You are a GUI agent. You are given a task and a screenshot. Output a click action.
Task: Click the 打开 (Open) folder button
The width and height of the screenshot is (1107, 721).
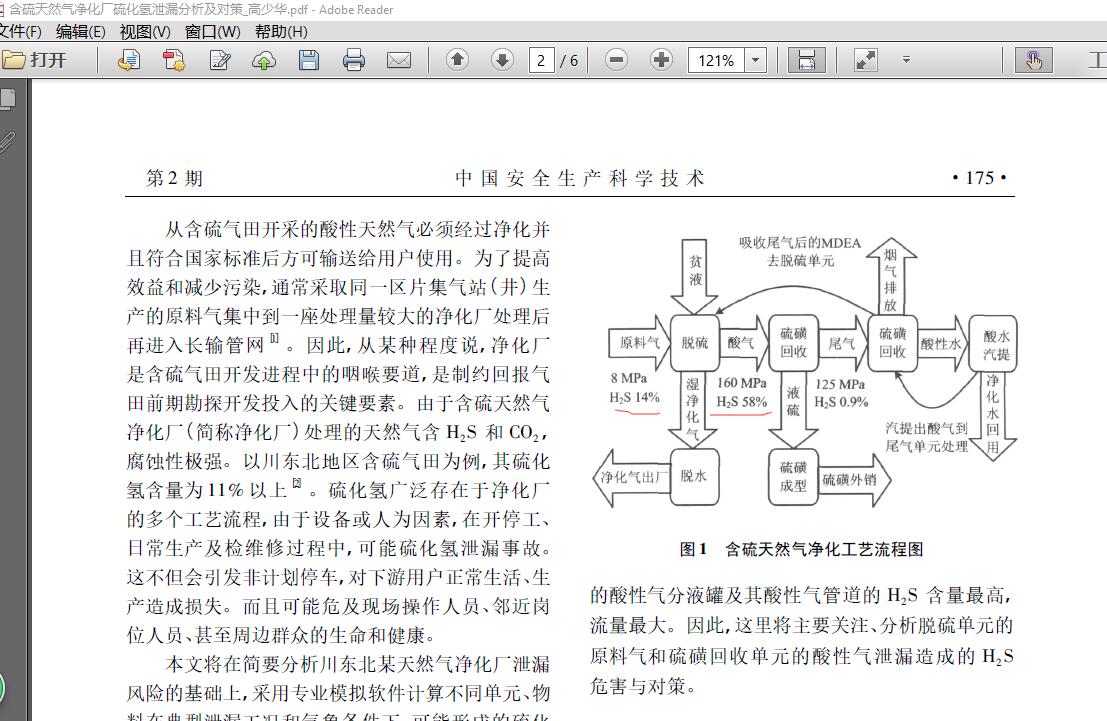34,60
